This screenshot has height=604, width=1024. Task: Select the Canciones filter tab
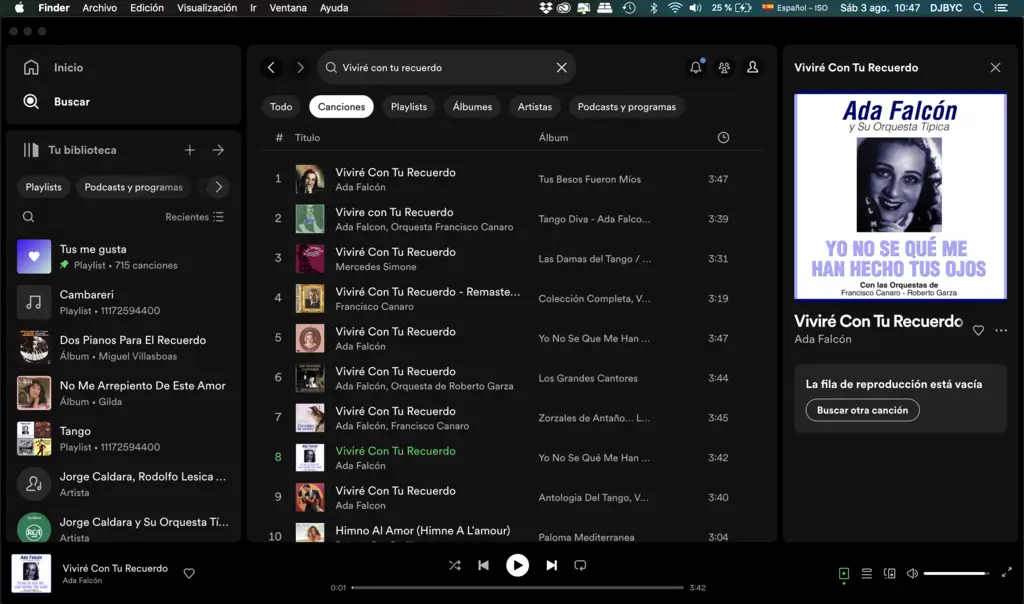[341, 106]
